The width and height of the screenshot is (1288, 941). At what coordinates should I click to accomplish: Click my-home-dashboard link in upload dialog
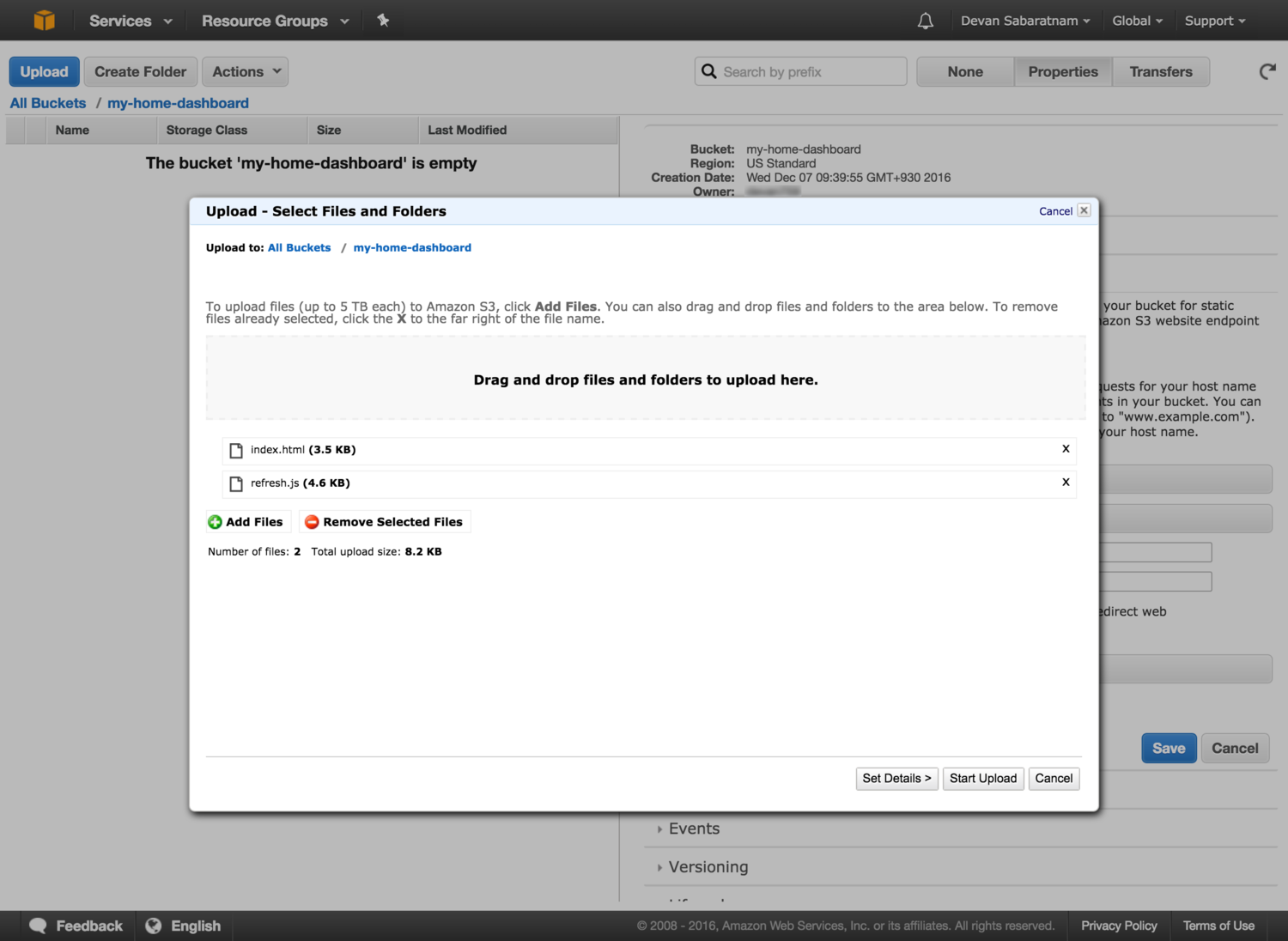(412, 247)
